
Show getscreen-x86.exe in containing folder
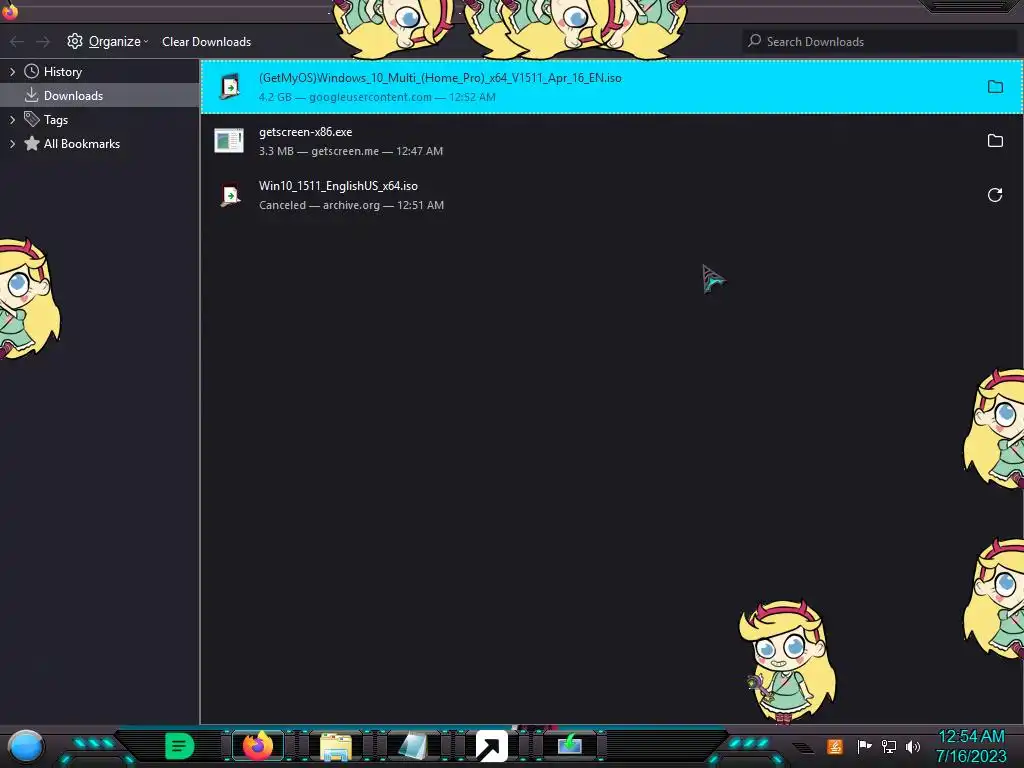click(995, 141)
